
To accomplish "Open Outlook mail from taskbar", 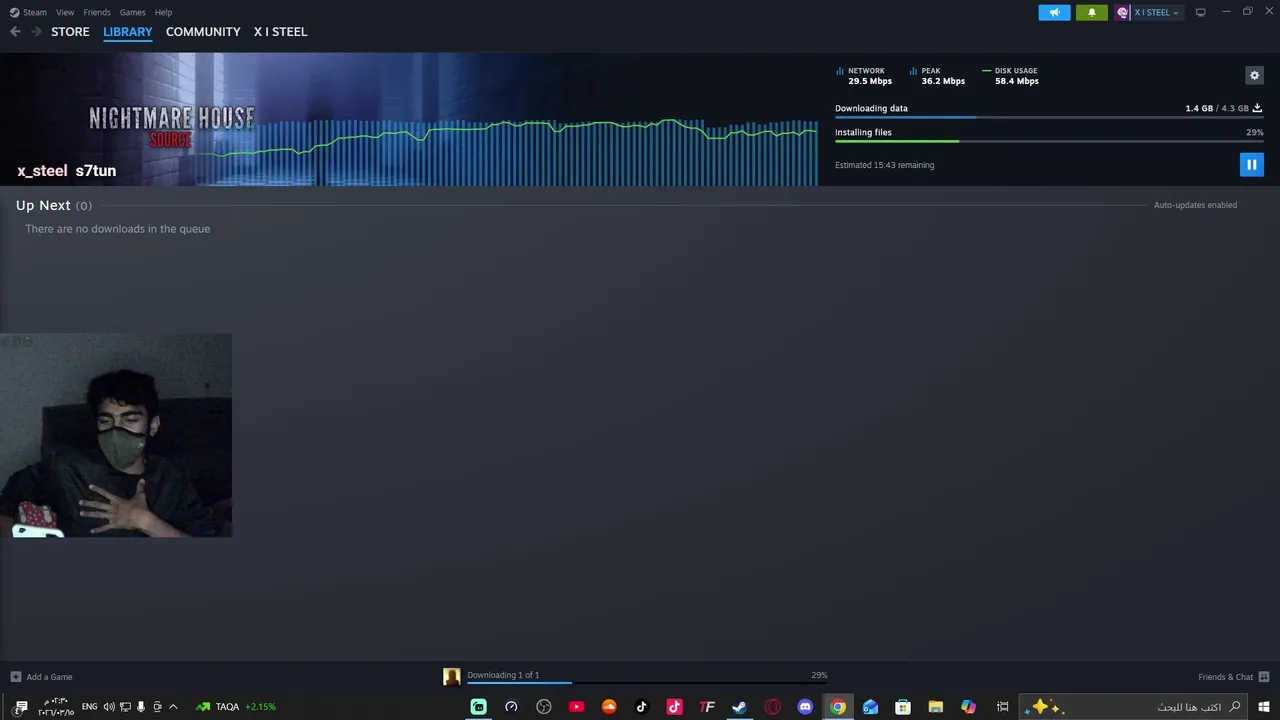I will point(870,707).
